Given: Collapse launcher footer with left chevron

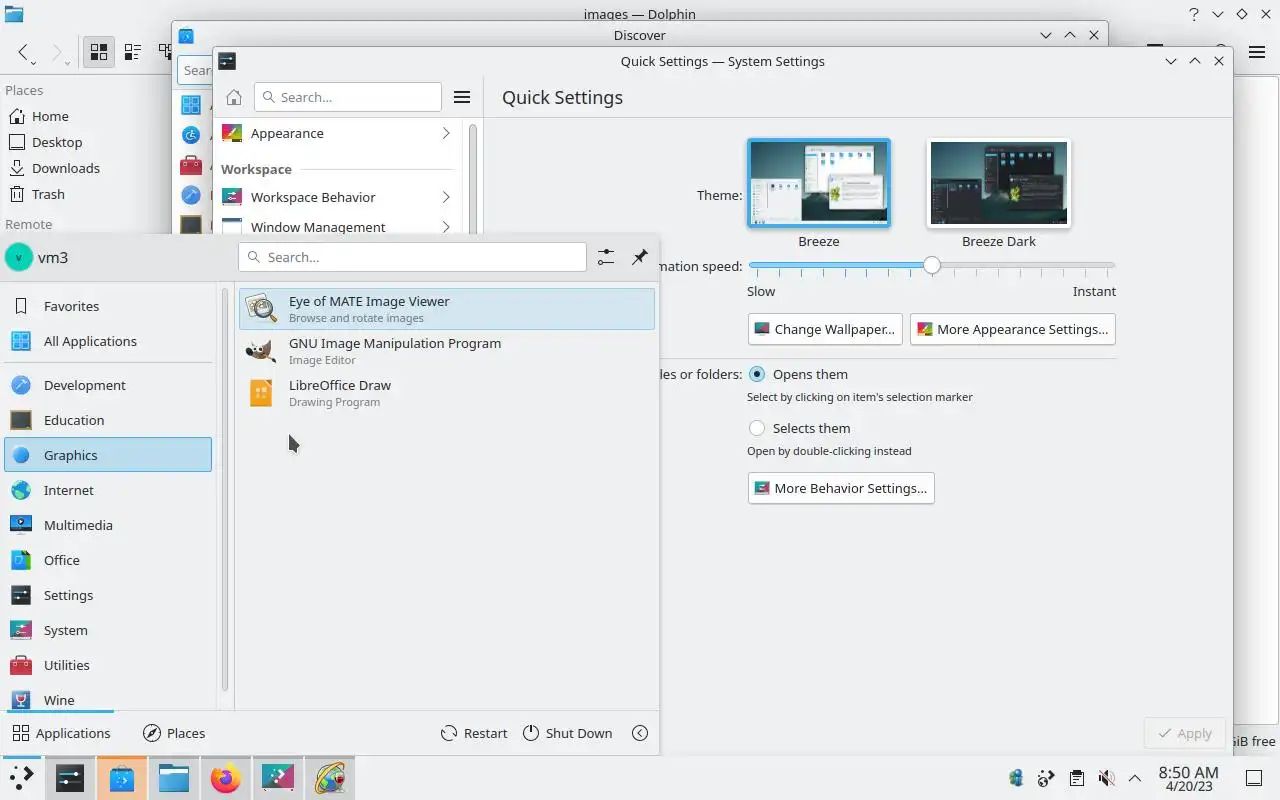Looking at the screenshot, I should (x=640, y=733).
